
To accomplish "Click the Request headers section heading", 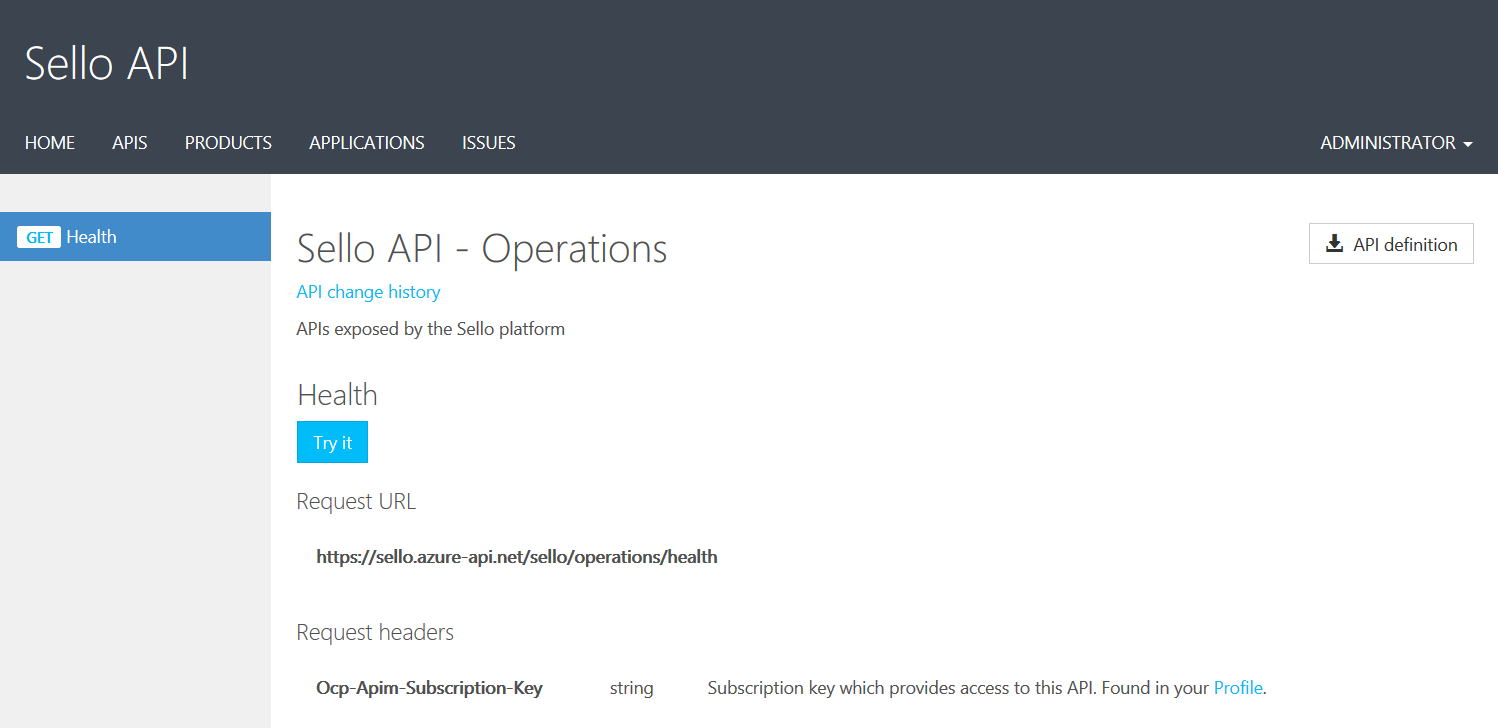I will 375,631.
